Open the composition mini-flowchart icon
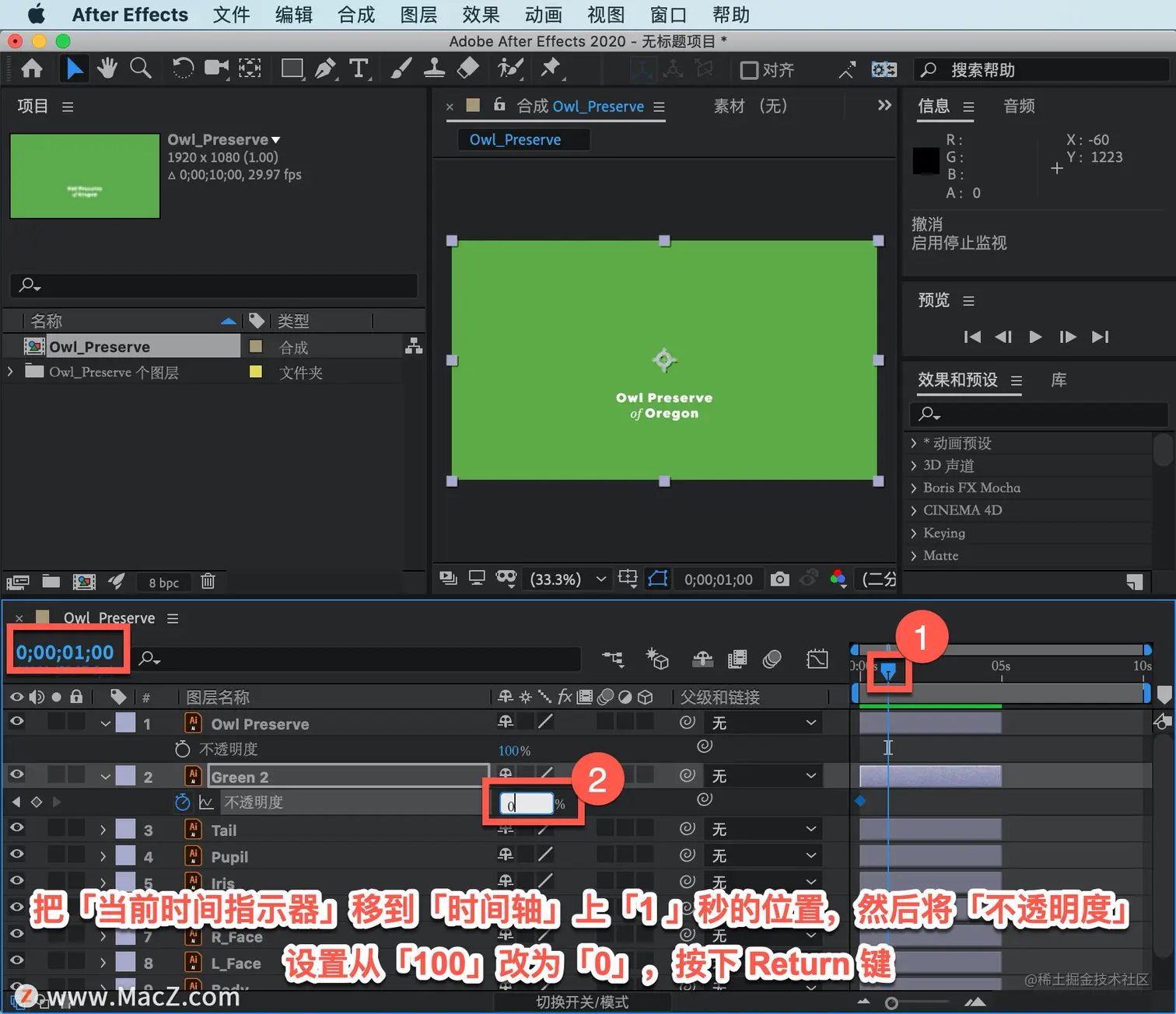 pos(614,659)
